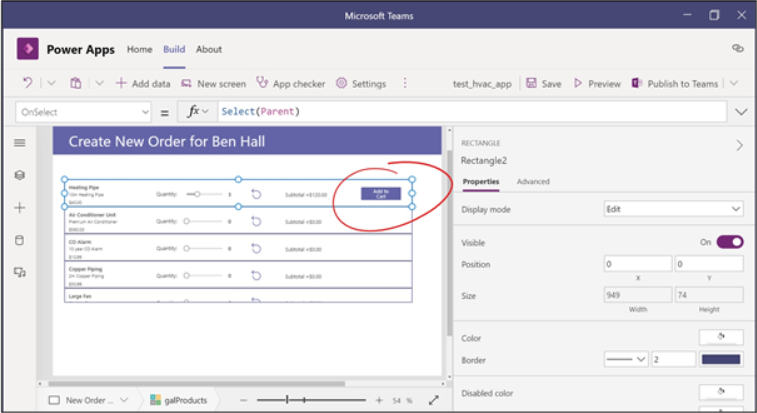Click the Position X input field
This screenshot has width=757, height=413.
coord(637,264)
